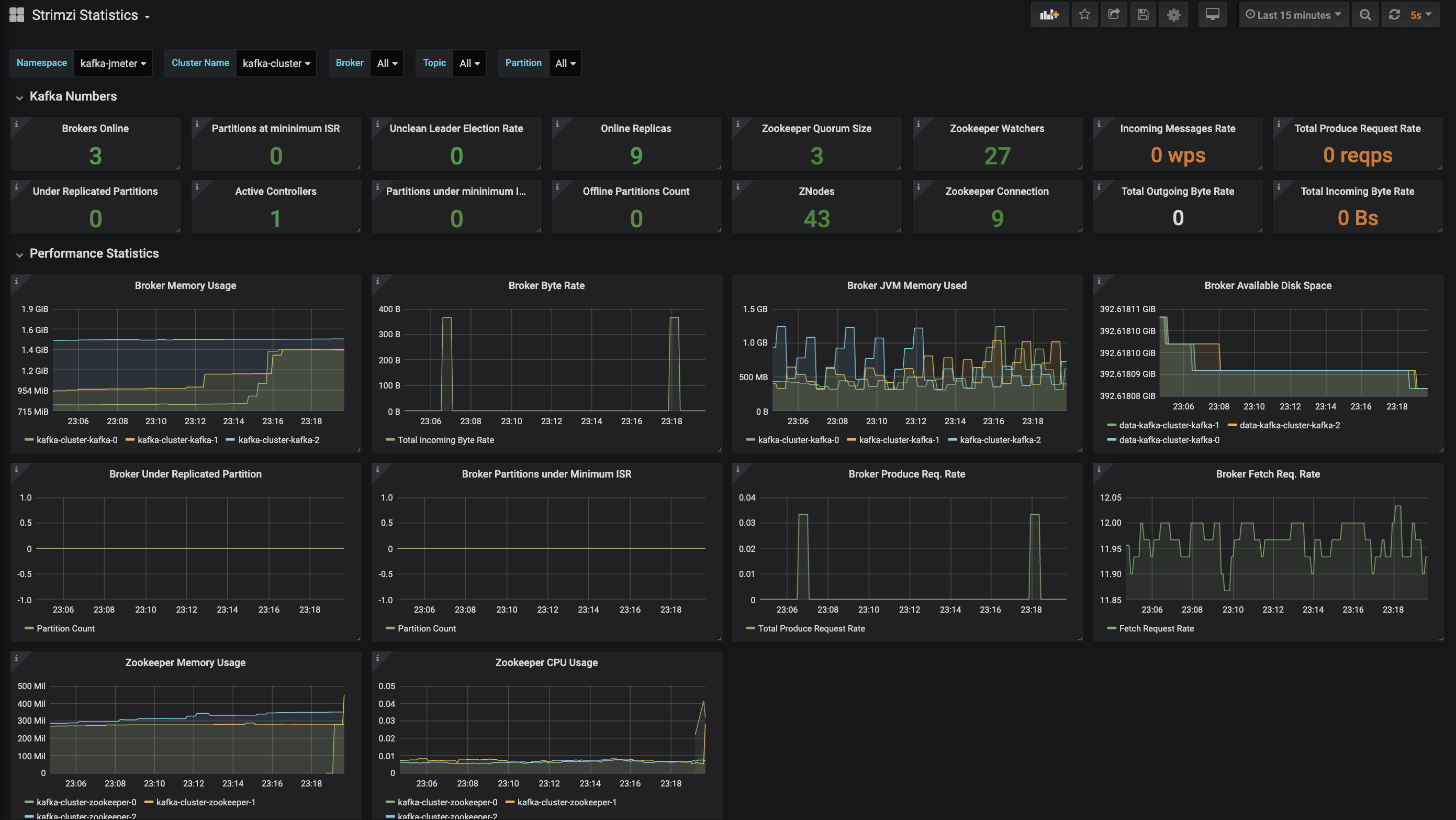Open dashboard settings gear icon

[x=1173, y=15]
